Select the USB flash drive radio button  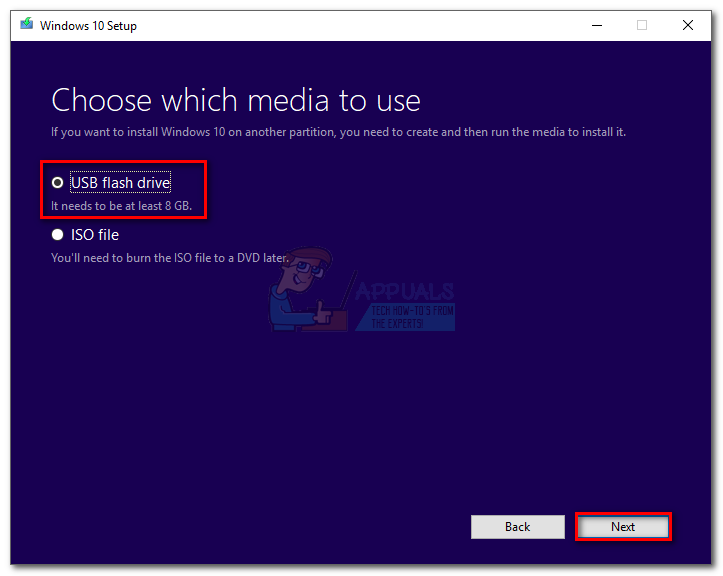57,183
